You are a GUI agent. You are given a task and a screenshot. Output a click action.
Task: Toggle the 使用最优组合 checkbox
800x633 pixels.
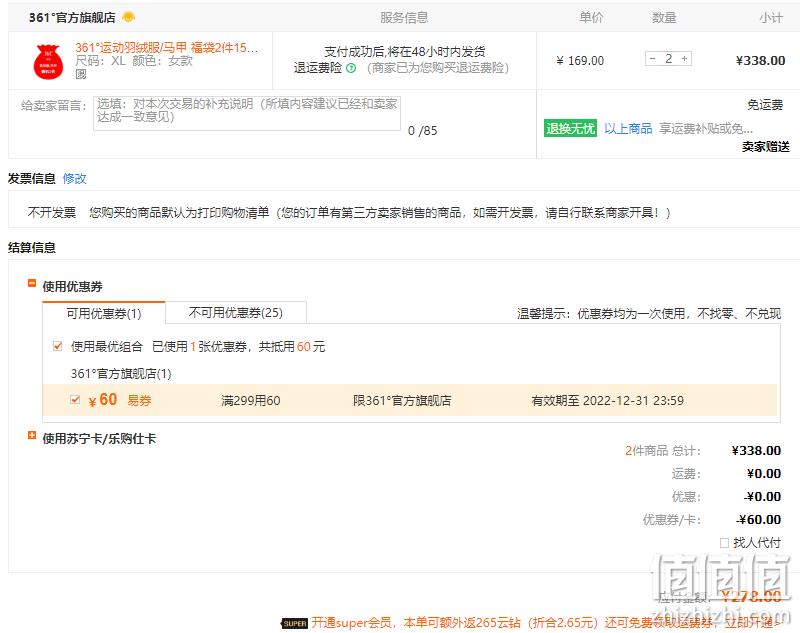click(x=58, y=346)
